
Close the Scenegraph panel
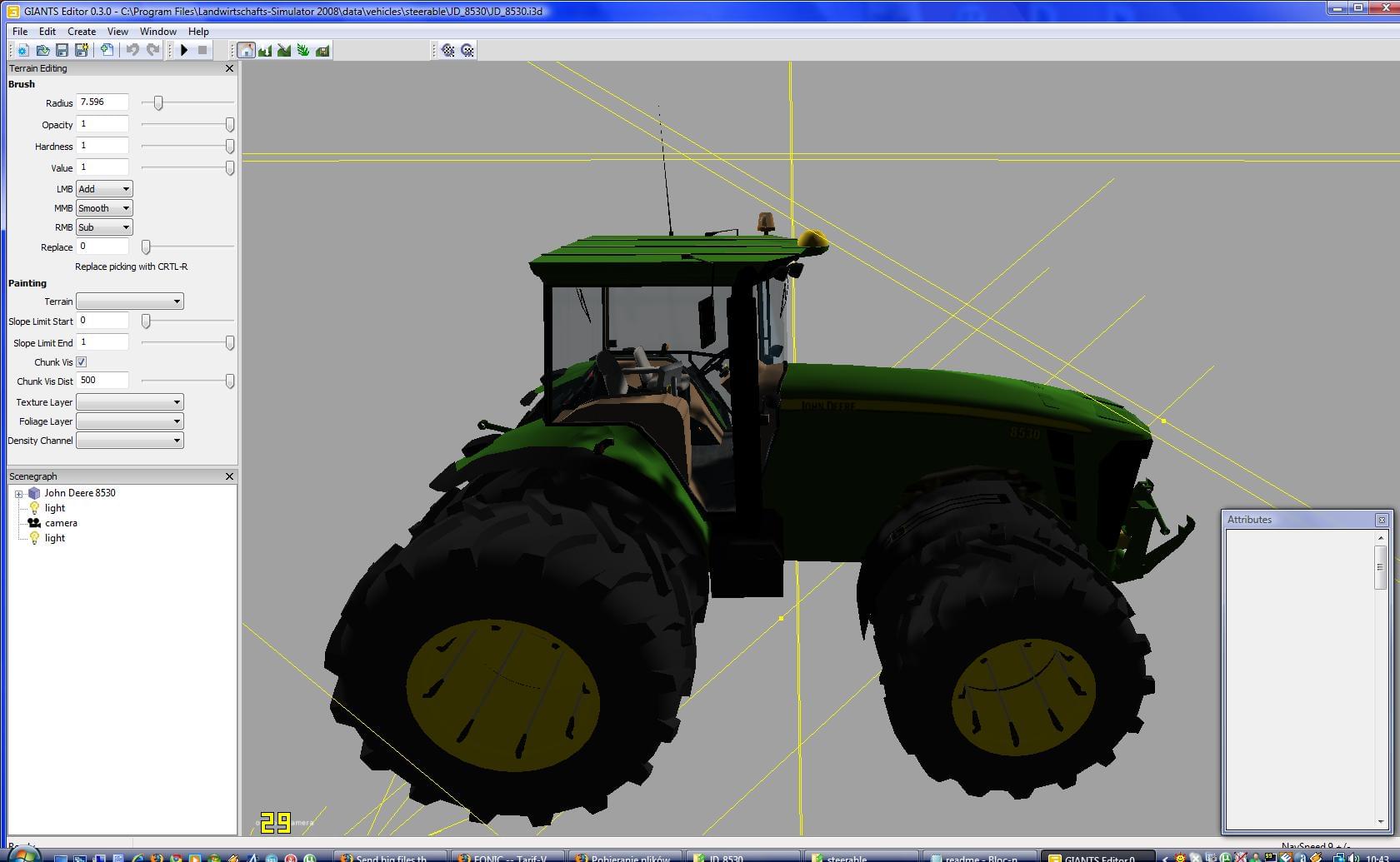(230, 476)
